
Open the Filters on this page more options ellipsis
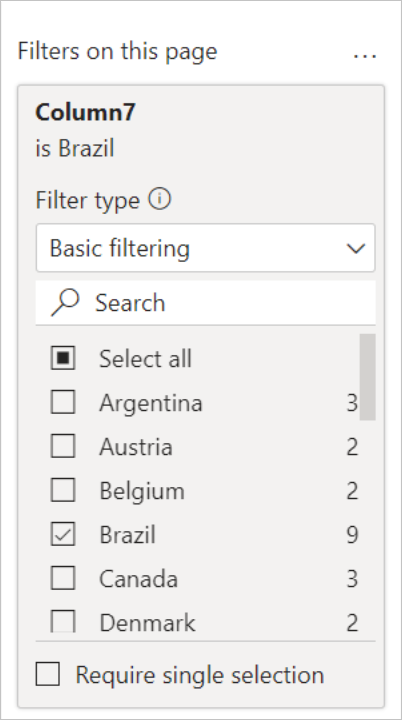365,55
